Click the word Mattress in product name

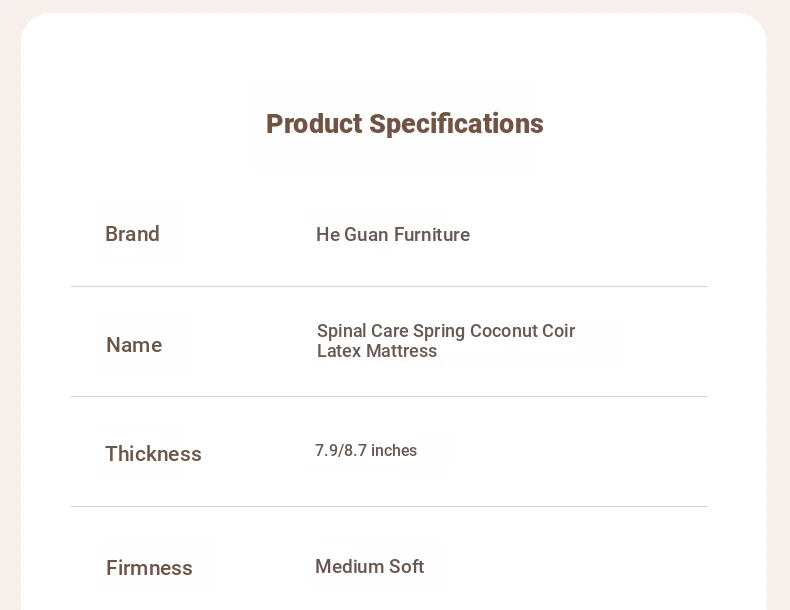tap(402, 351)
